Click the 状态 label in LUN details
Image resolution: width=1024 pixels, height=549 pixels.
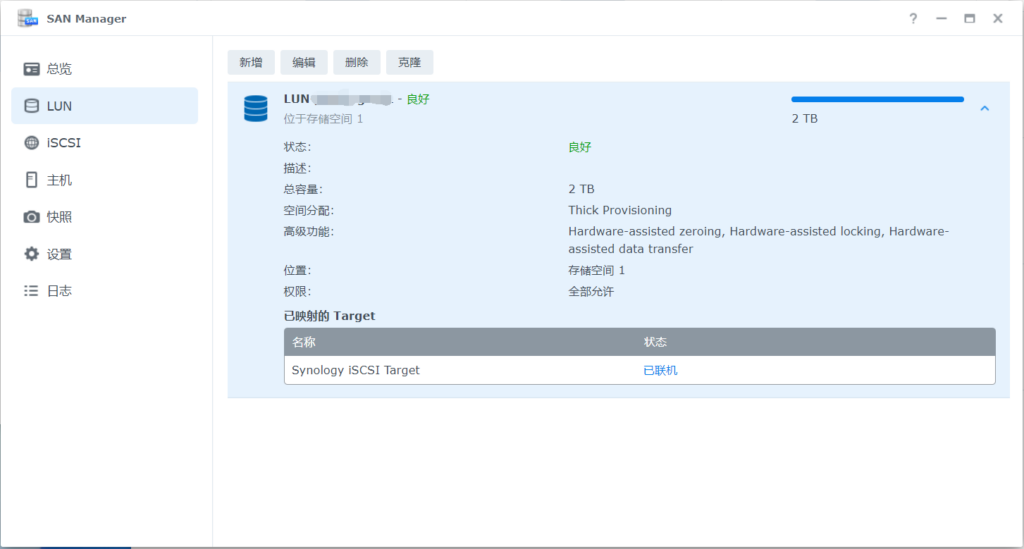tap(297, 147)
